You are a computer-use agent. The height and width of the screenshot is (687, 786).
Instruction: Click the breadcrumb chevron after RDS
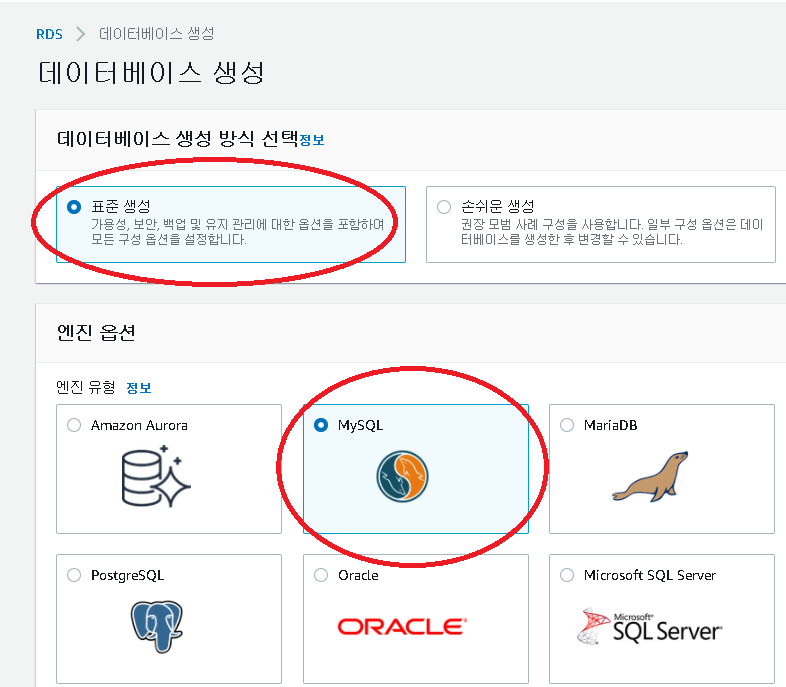click(x=80, y=34)
